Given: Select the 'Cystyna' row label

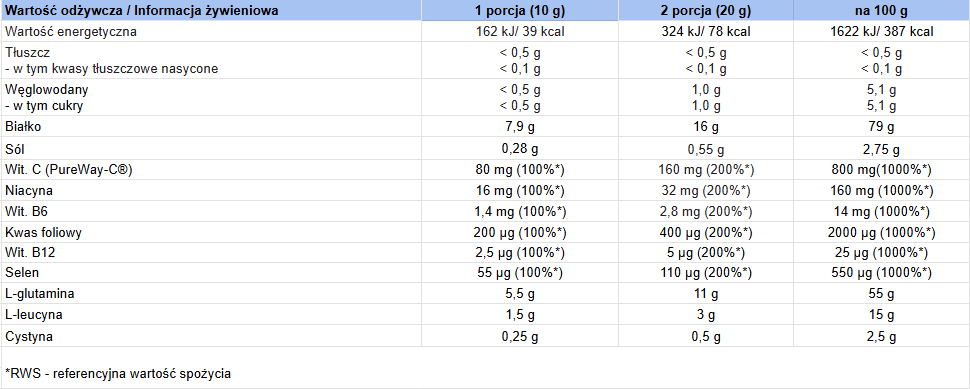Looking at the screenshot, I should [28, 337].
